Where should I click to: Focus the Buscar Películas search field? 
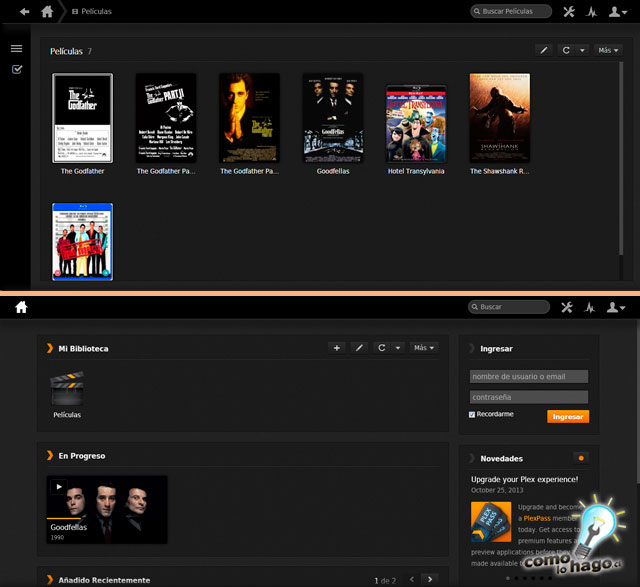(x=511, y=11)
